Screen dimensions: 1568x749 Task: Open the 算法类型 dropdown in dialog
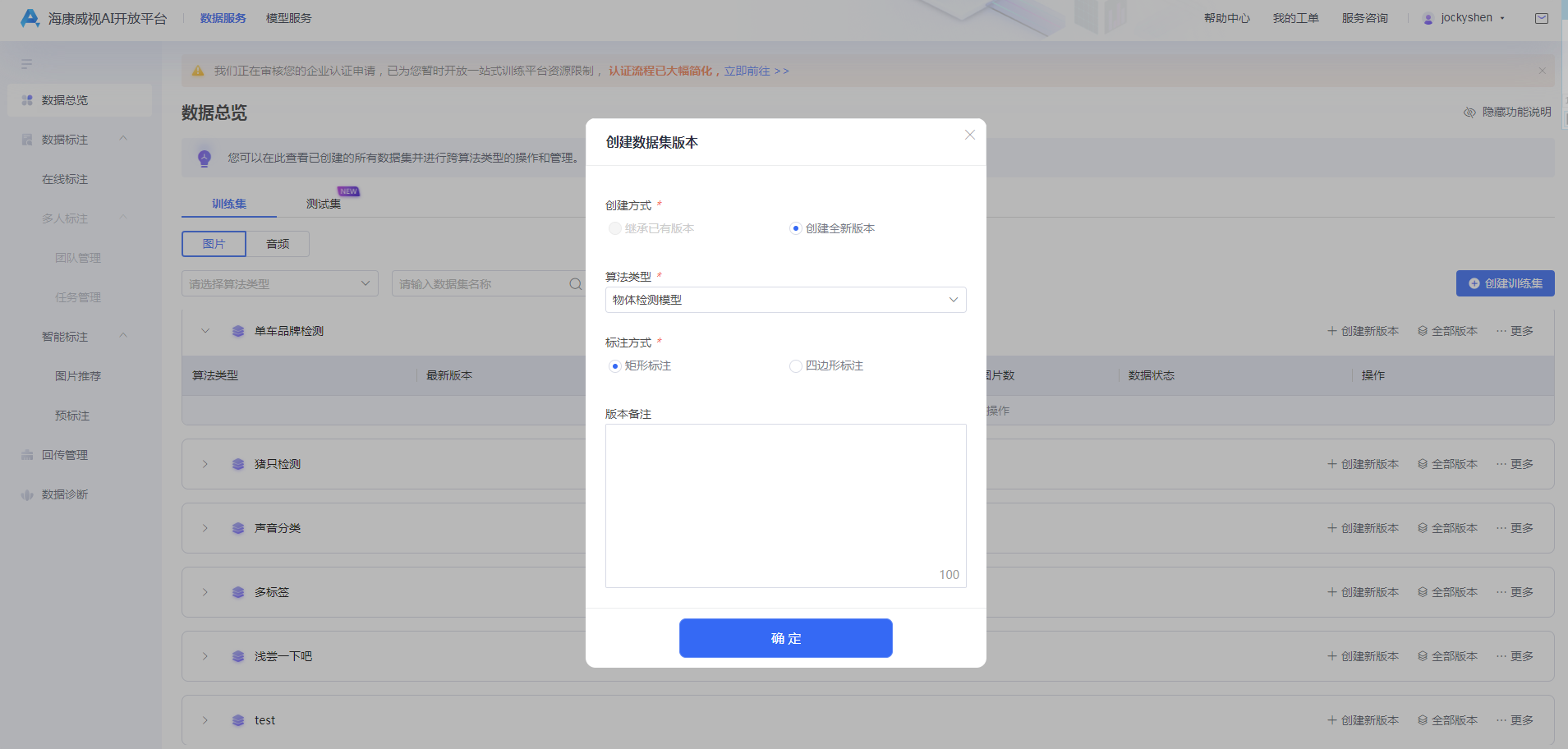785,300
